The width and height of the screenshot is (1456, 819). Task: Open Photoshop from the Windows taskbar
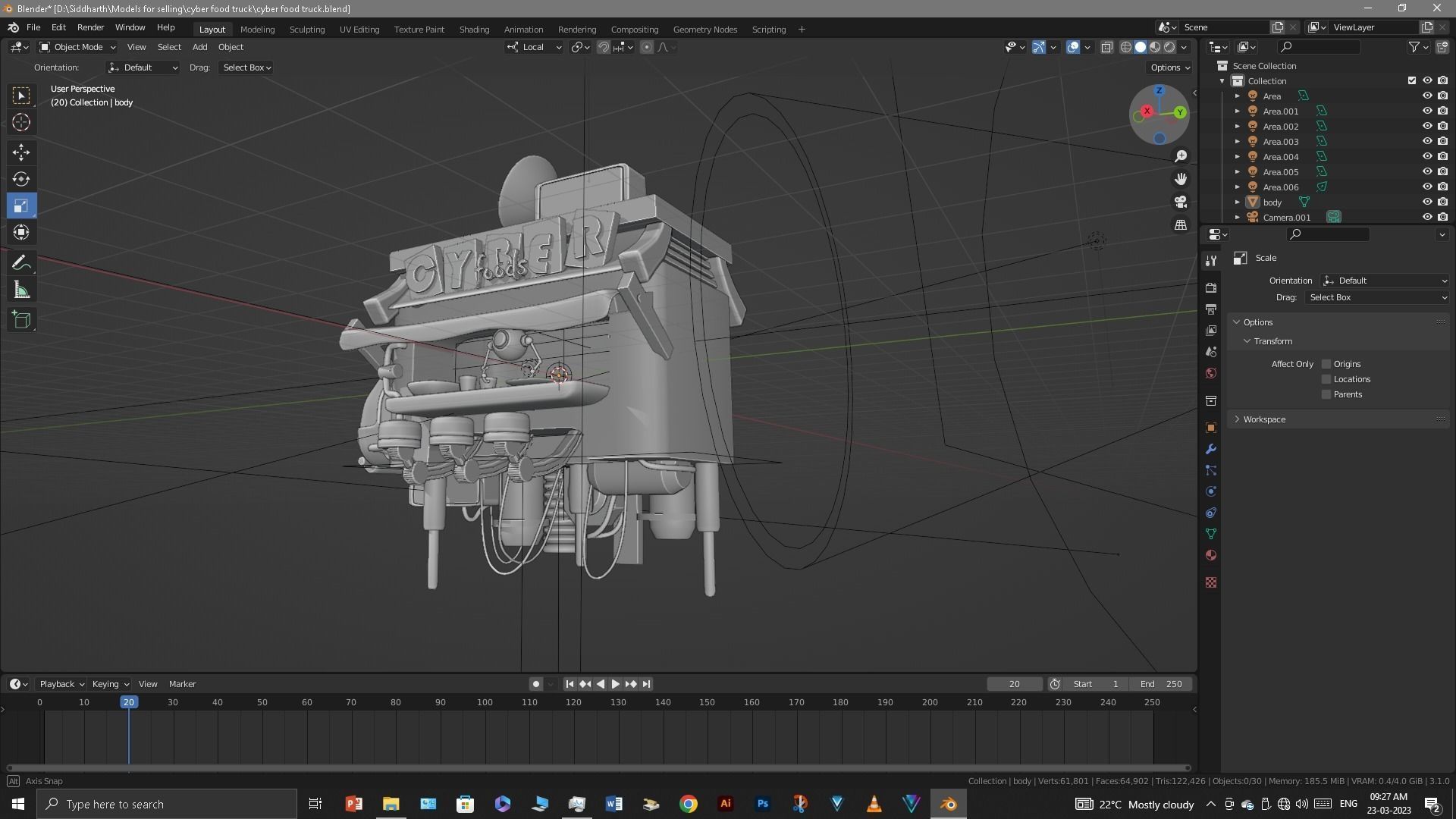pyautogui.click(x=762, y=804)
